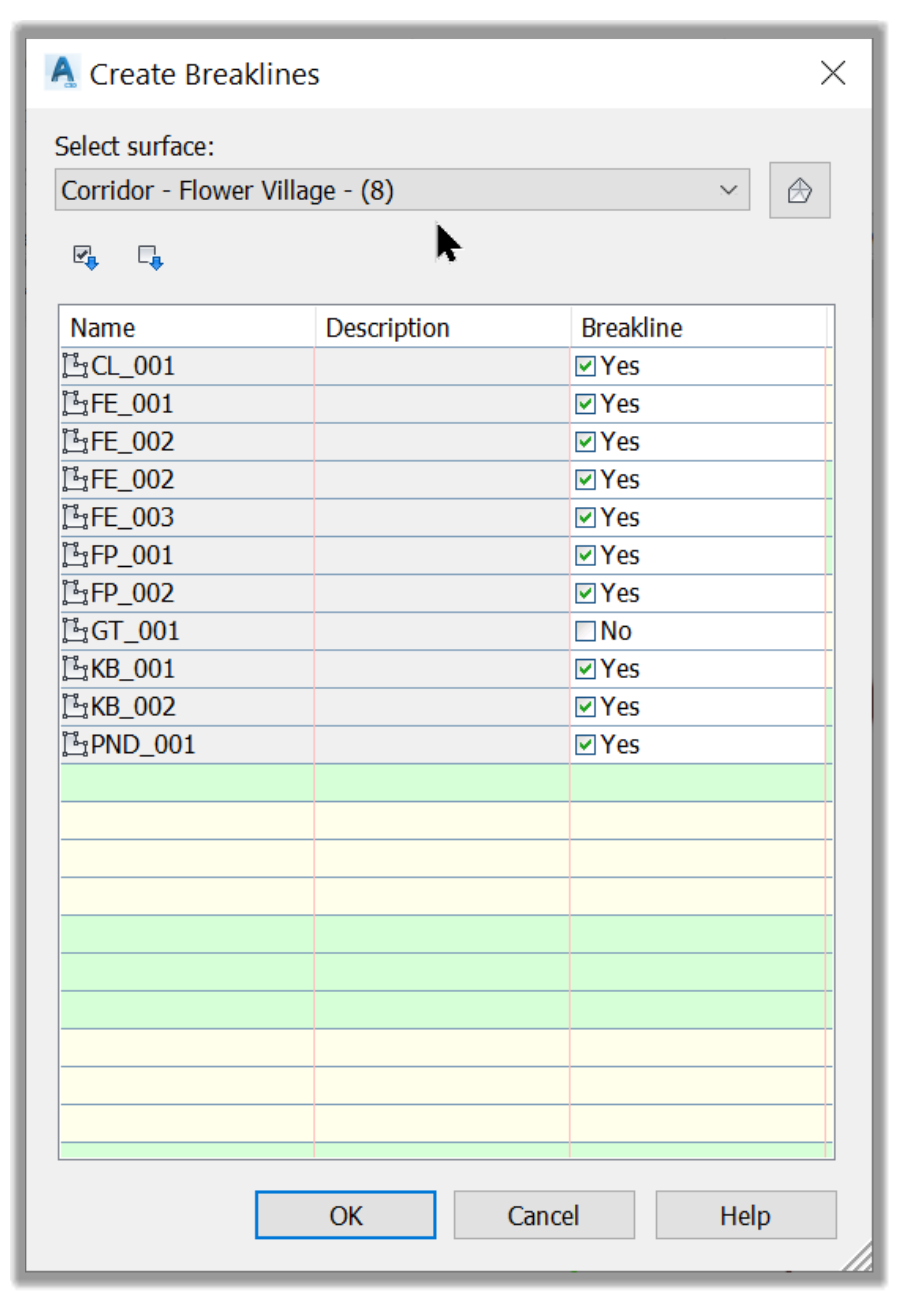Click the uncheck all breaklines icon

(151, 258)
